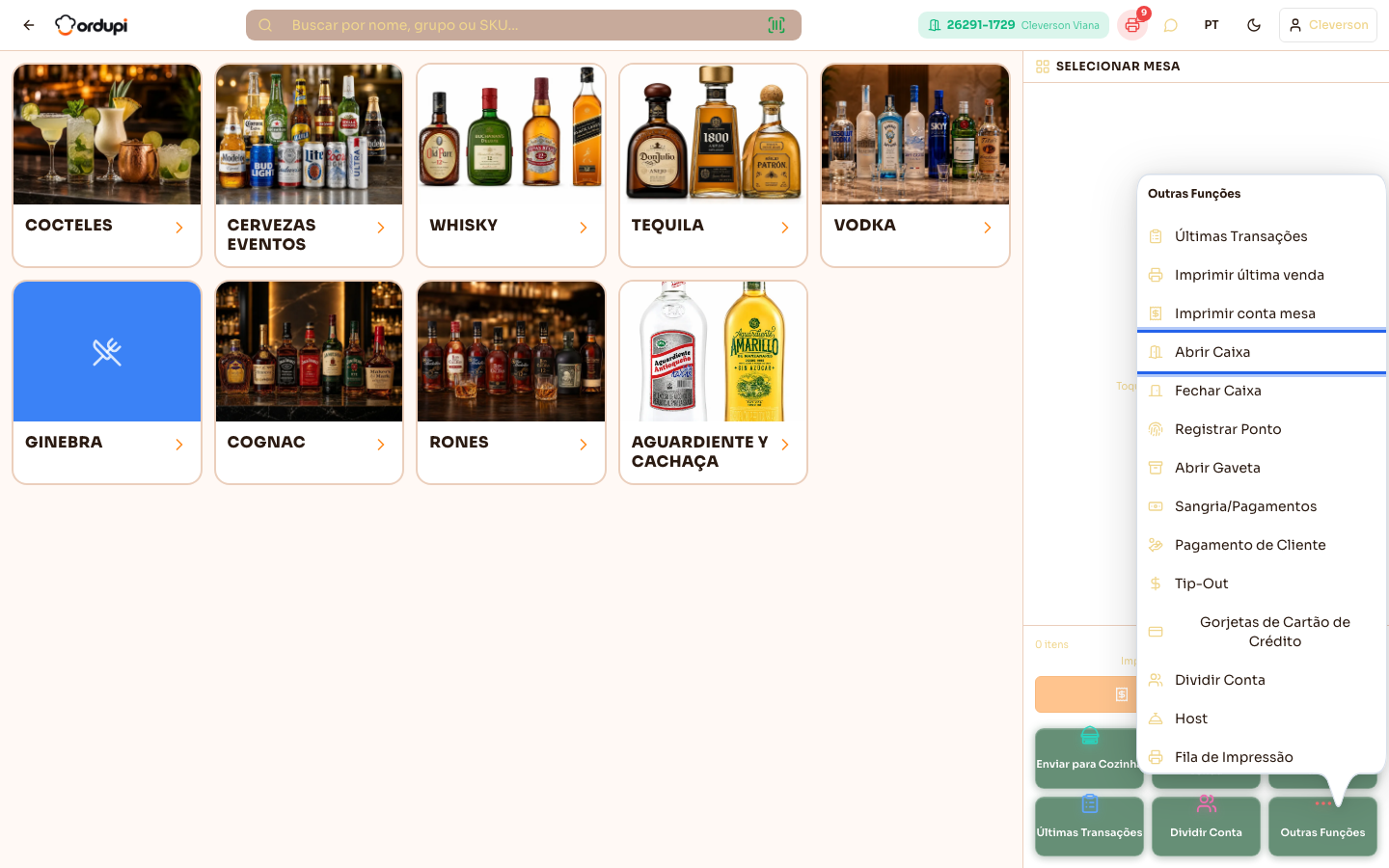Click the Ordupi logo

point(92,25)
